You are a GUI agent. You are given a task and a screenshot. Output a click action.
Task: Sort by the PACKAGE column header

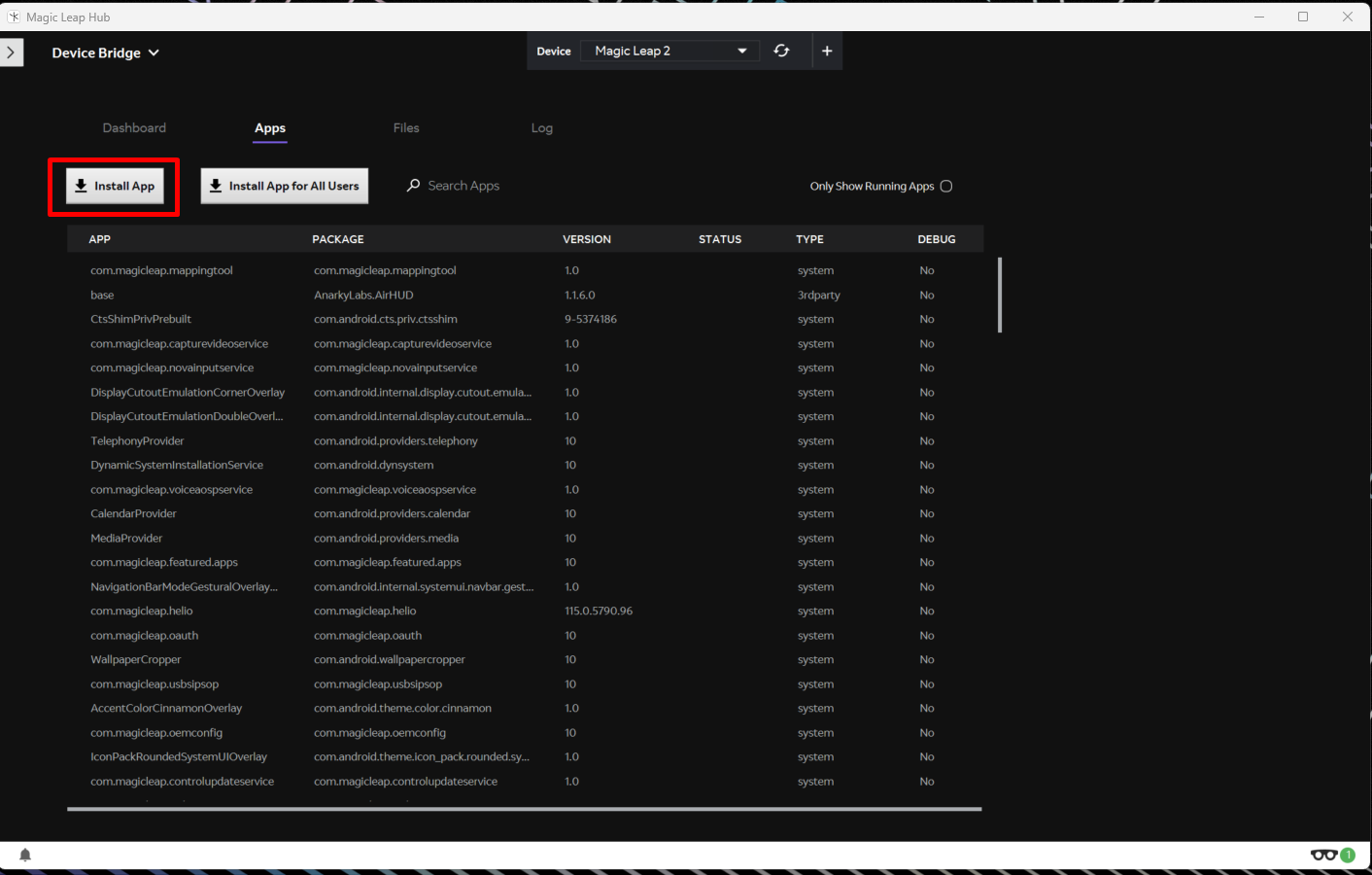click(x=338, y=239)
